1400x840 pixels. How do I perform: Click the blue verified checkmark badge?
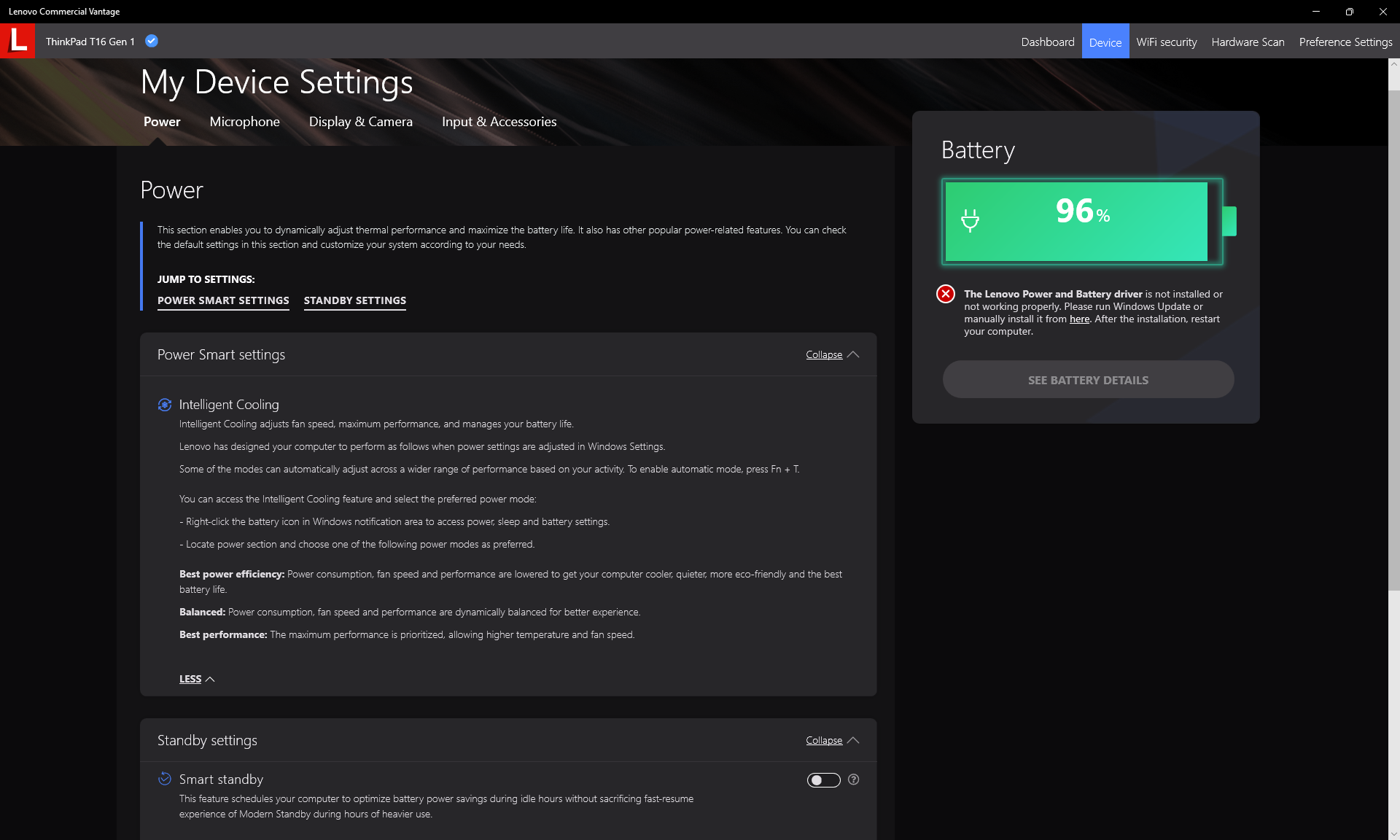point(152,41)
